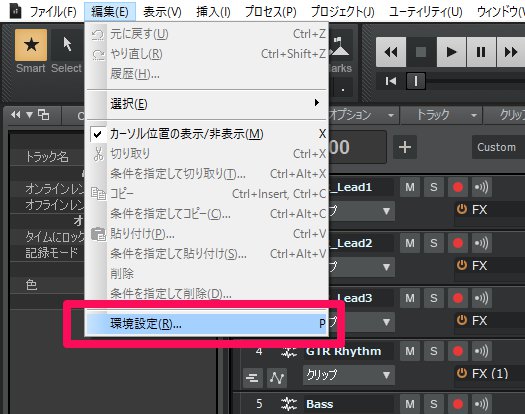The width and height of the screenshot is (525, 414).
Task: Click the Pause transport button
Action: pyautogui.click(x=481, y=52)
